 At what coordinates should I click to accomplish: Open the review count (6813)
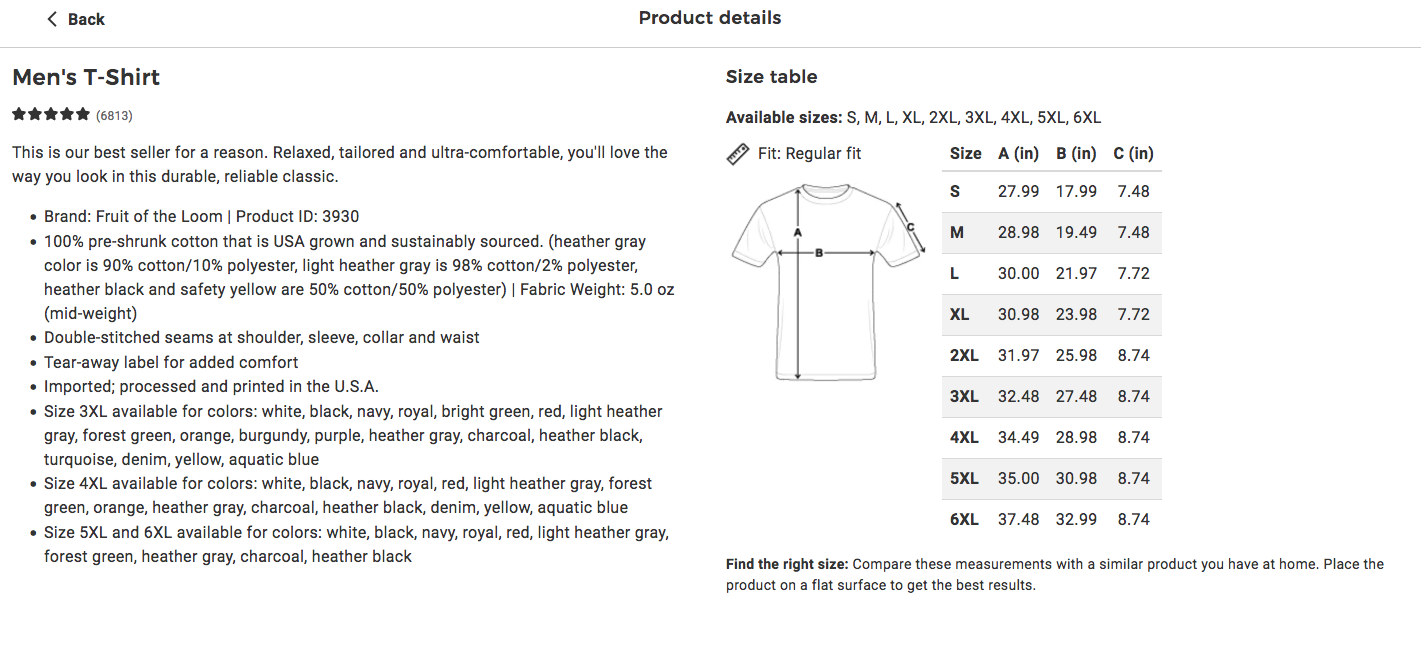tap(114, 115)
